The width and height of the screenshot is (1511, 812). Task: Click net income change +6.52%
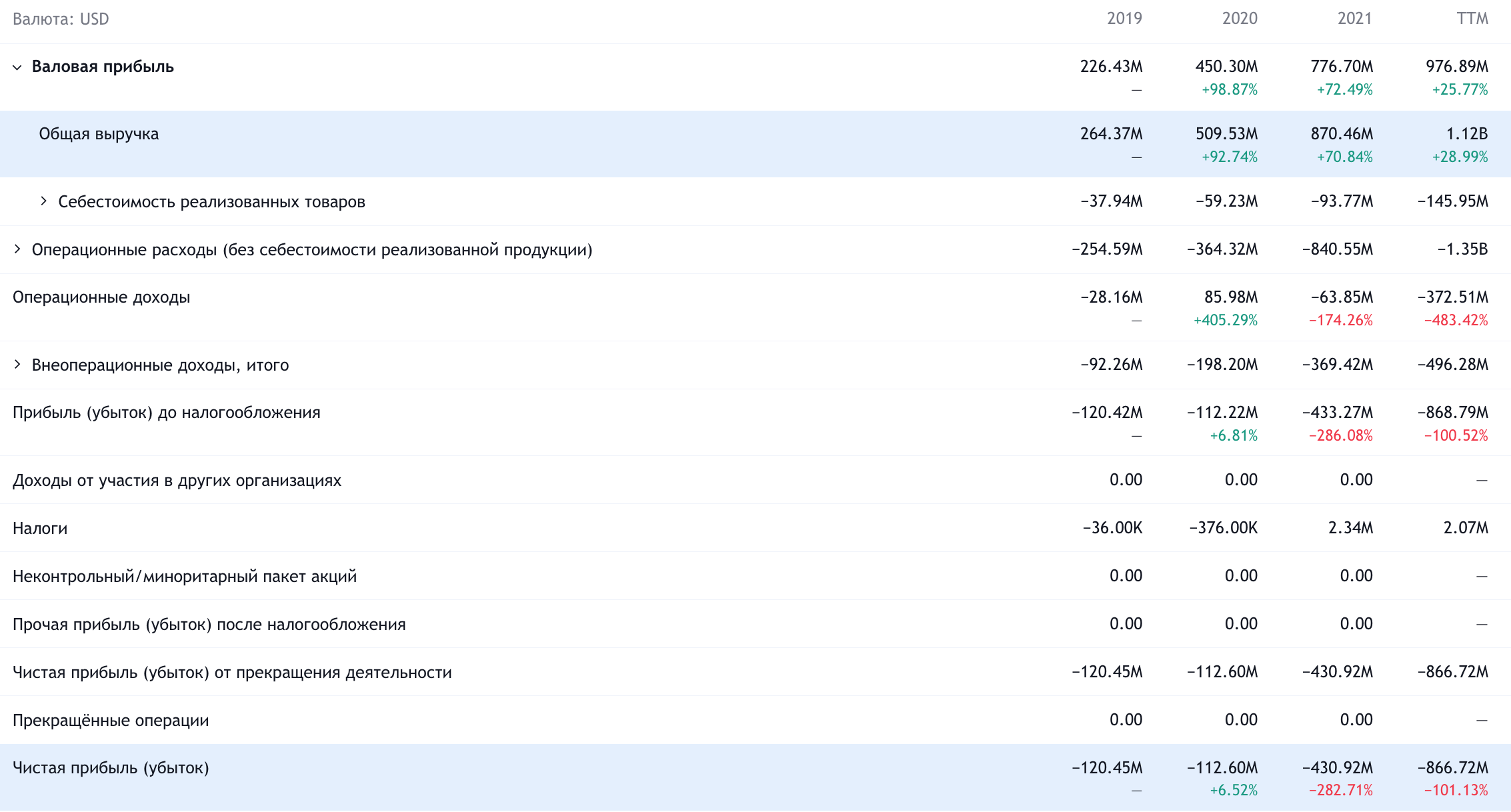coord(1234,790)
